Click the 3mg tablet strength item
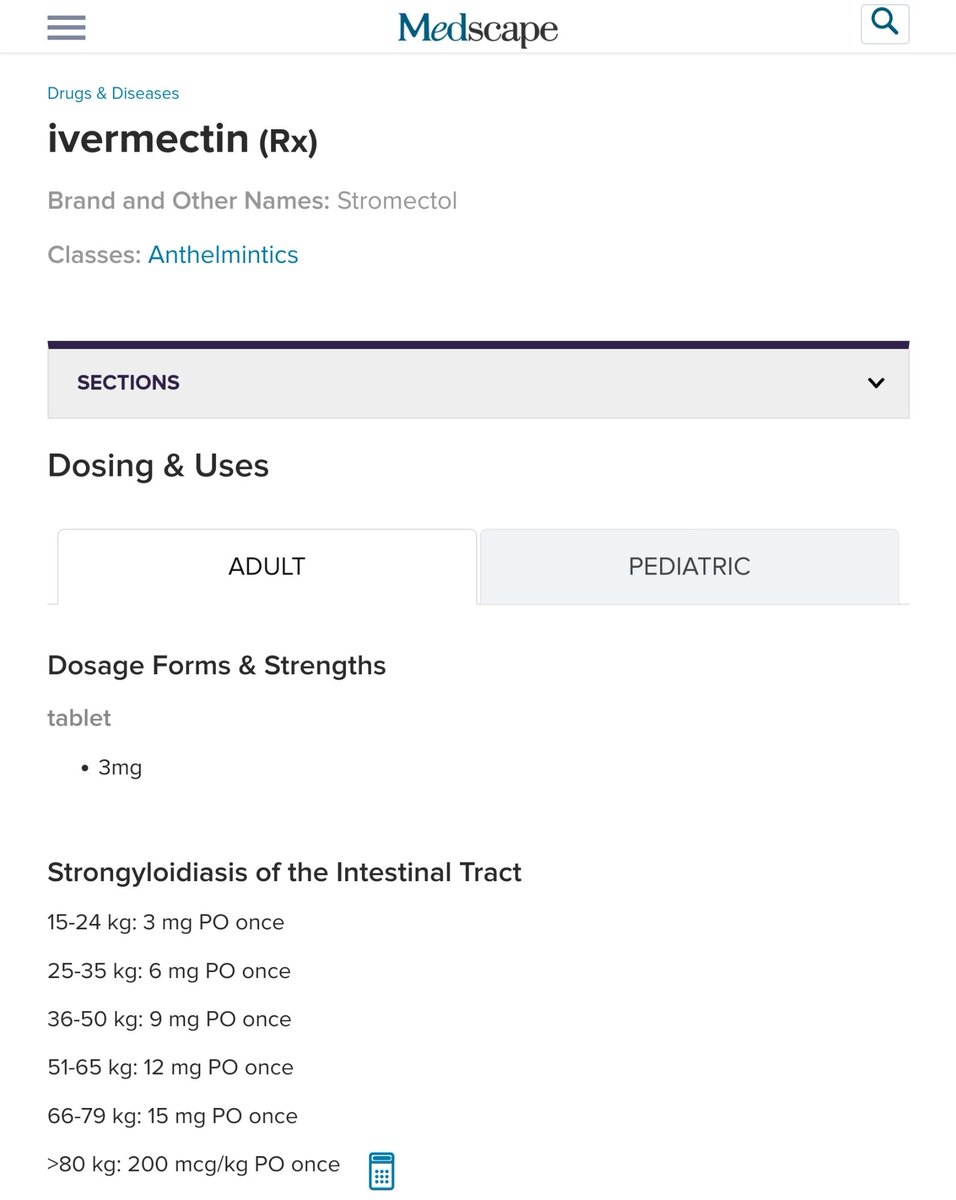The width and height of the screenshot is (956, 1200). (x=120, y=768)
